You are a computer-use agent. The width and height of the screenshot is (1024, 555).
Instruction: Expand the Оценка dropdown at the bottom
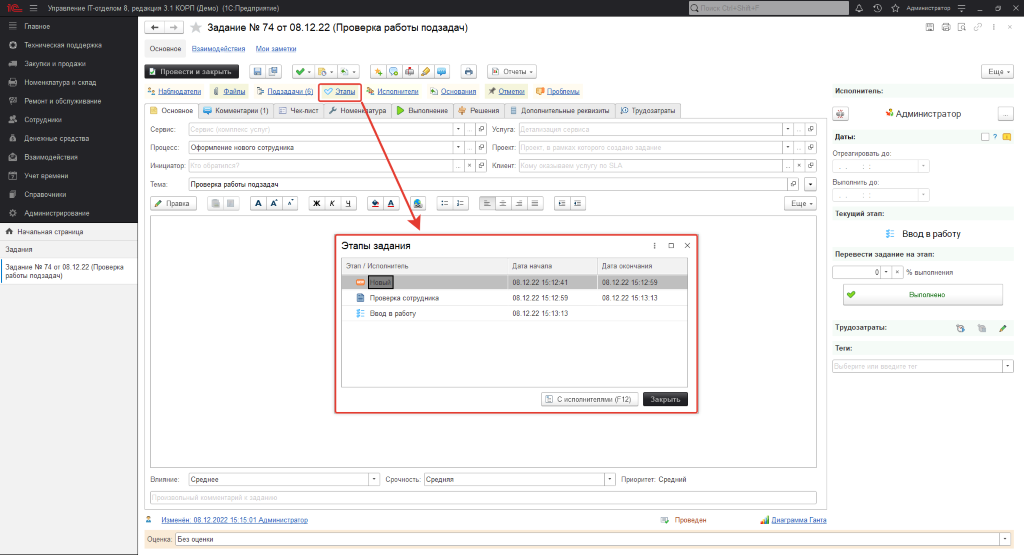(1008, 539)
